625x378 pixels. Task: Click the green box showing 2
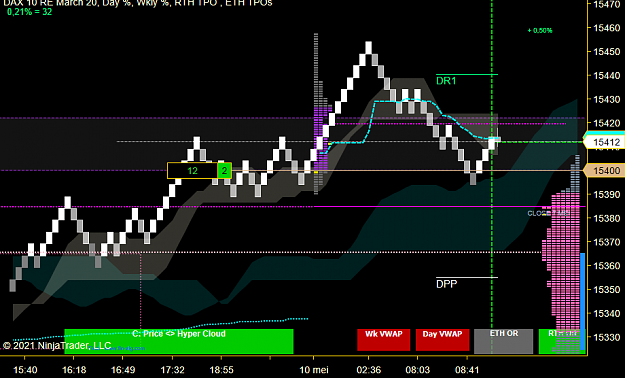coord(224,171)
